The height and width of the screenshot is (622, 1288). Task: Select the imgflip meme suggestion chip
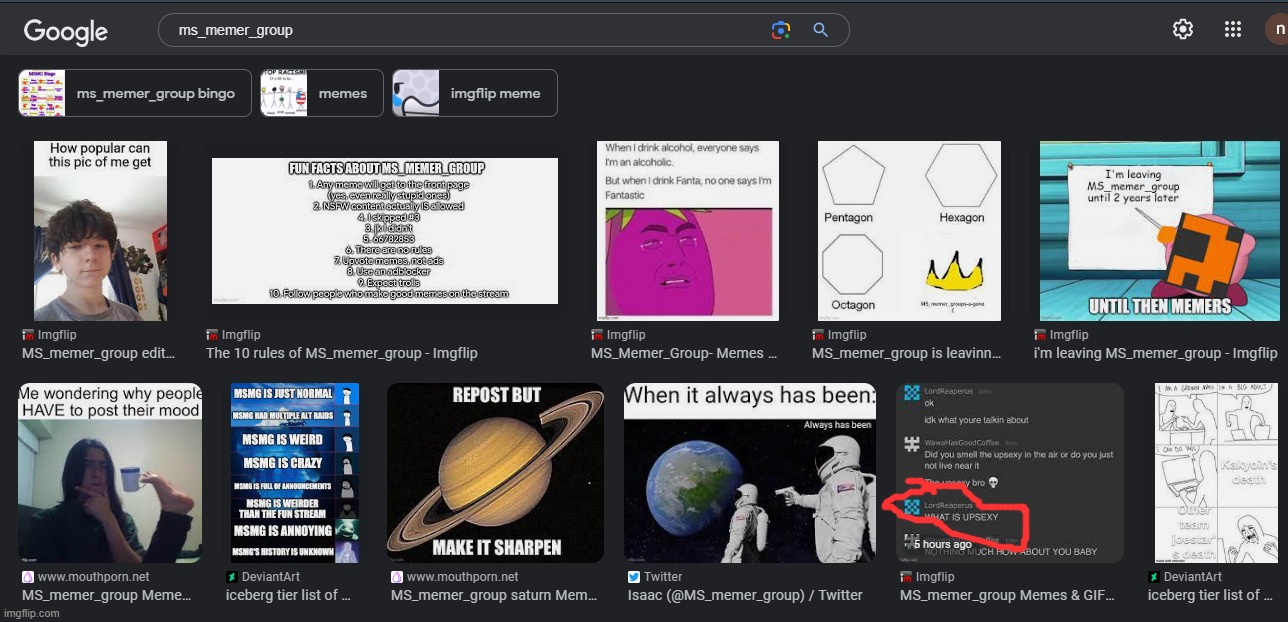[475, 93]
